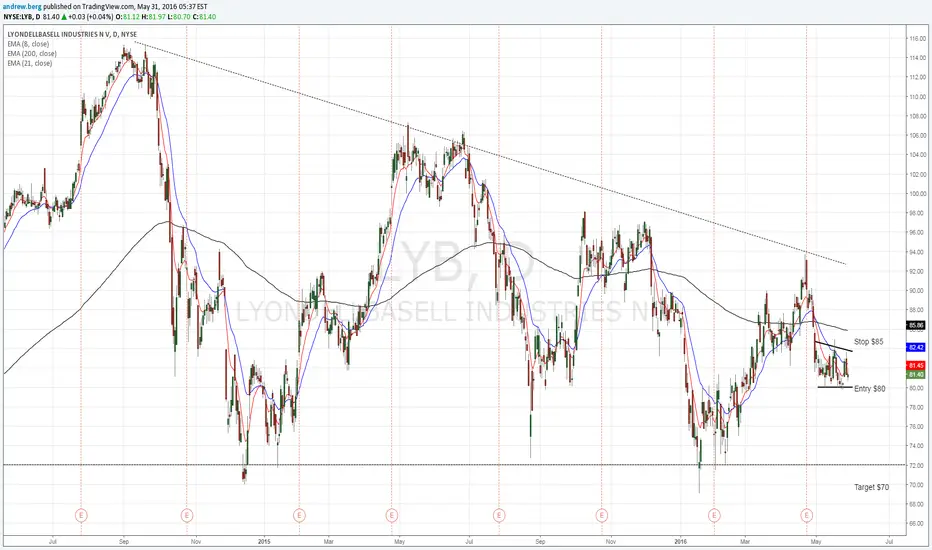Open the andrew.berg author link
This screenshot has width=932, height=550.
pyautogui.click(x=22, y=7)
